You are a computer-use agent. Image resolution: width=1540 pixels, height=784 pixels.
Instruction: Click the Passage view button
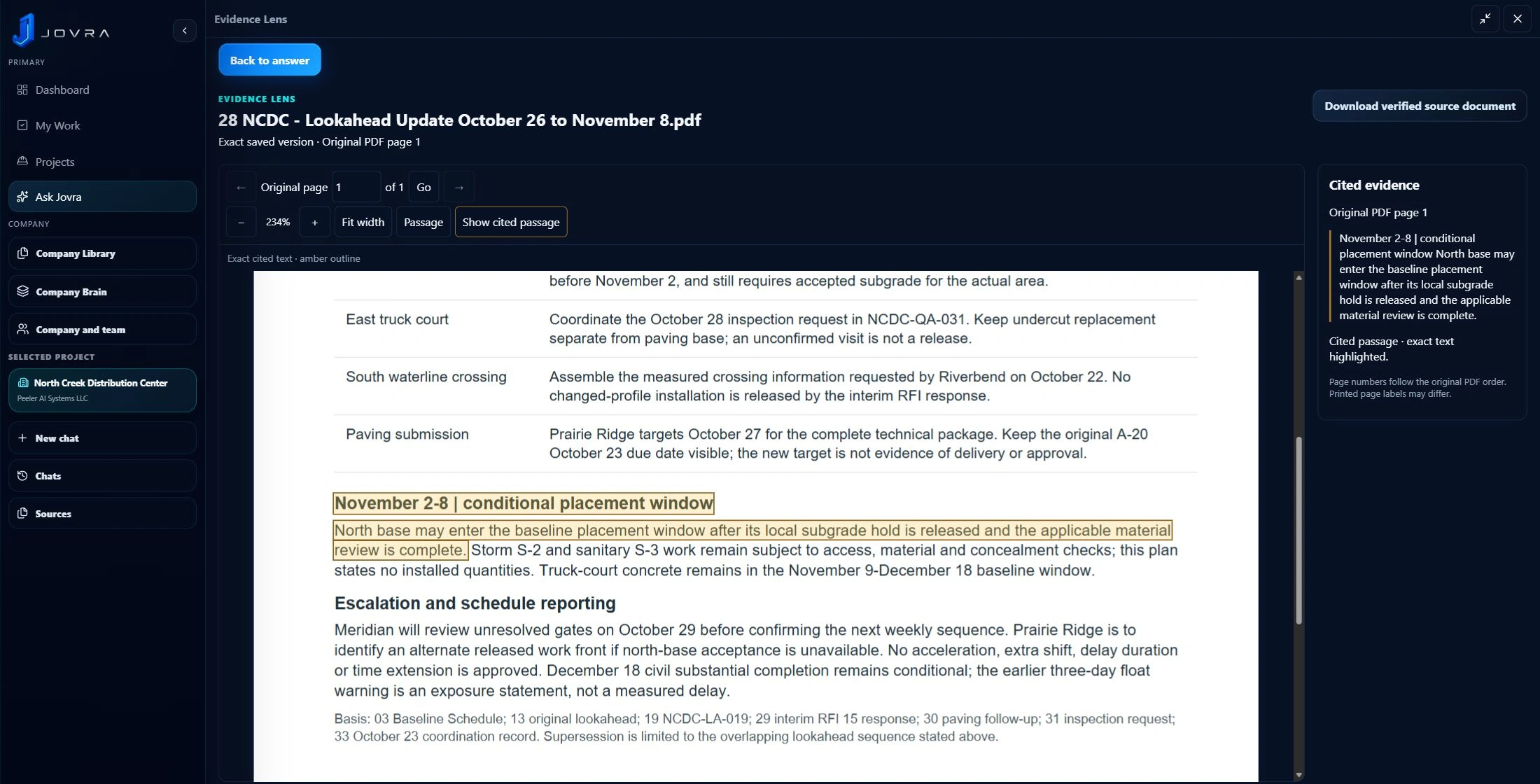coord(423,222)
